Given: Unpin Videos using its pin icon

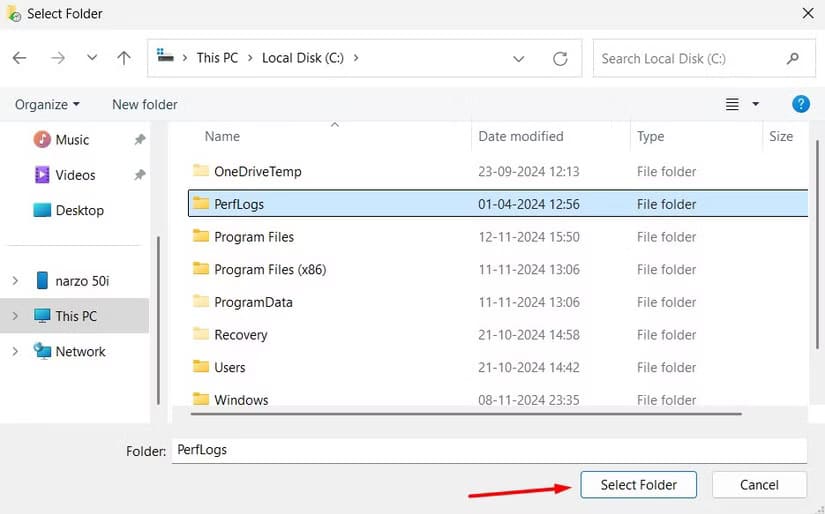Looking at the screenshot, I should pyautogui.click(x=139, y=175).
